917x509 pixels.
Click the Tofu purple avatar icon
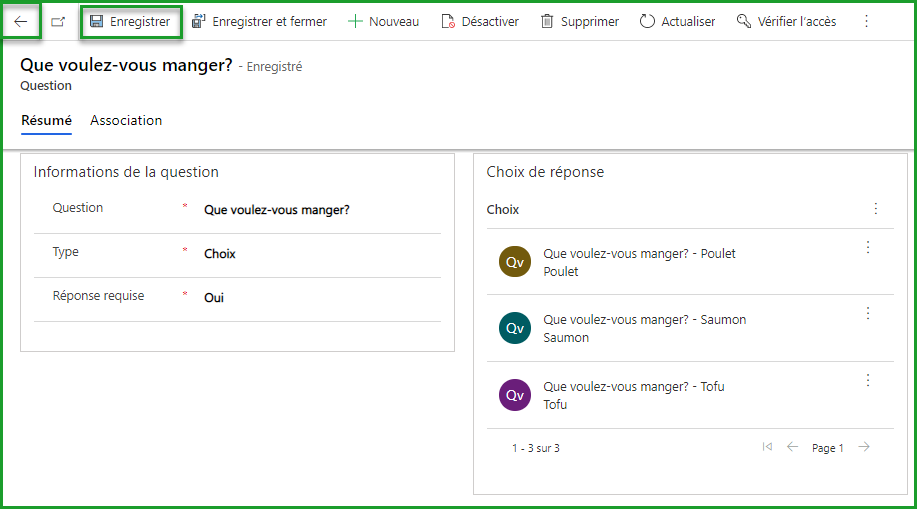(x=514, y=395)
